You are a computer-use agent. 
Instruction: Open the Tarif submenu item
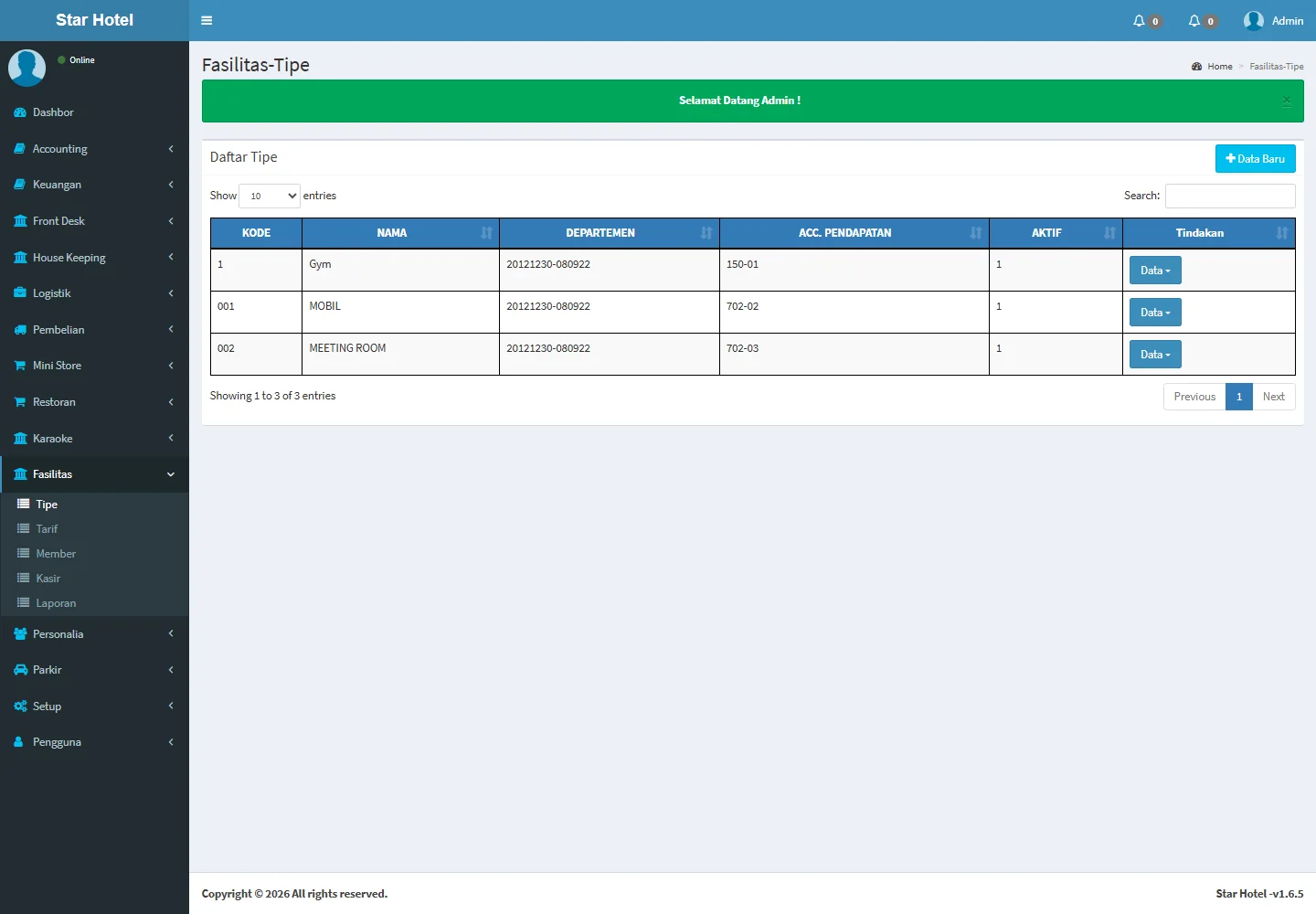pos(47,529)
